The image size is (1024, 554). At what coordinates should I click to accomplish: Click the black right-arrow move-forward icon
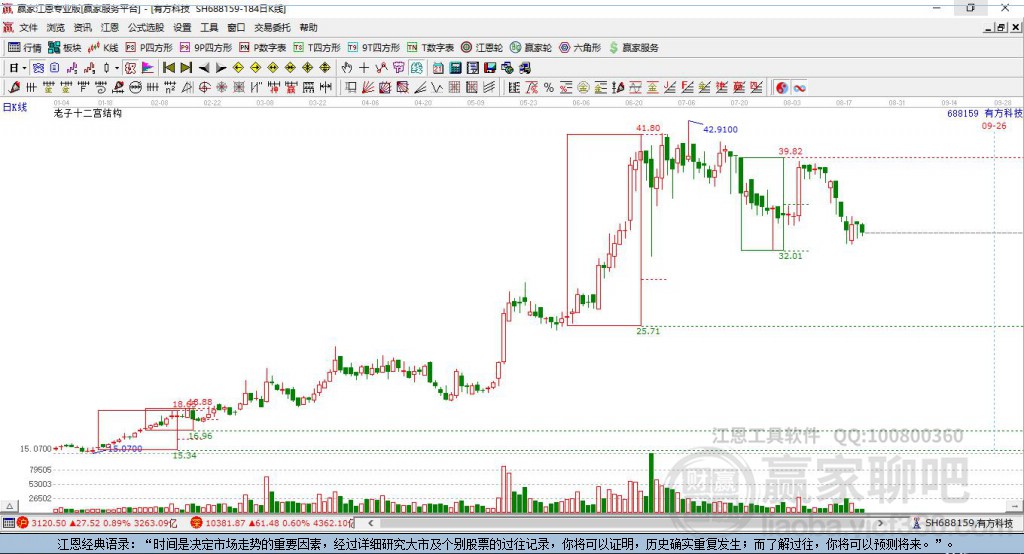(221, 68)
